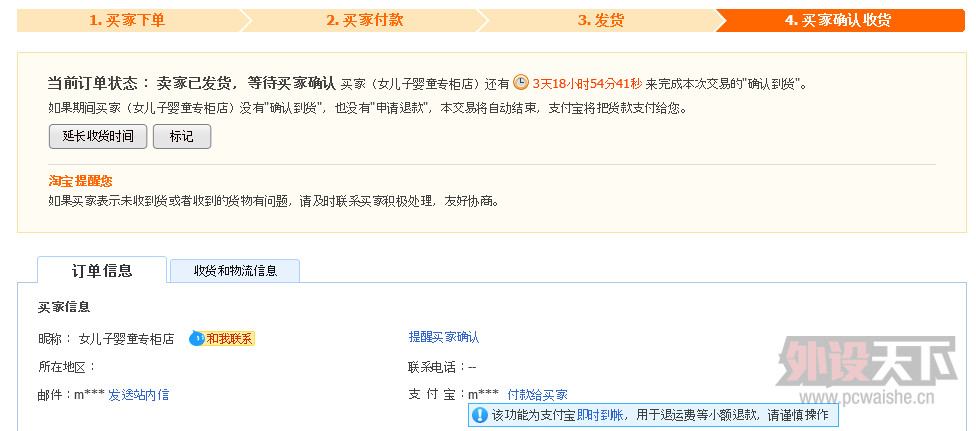
Task: Click the blue Wangwang chat icon
Action: click(x=196, y=338)
